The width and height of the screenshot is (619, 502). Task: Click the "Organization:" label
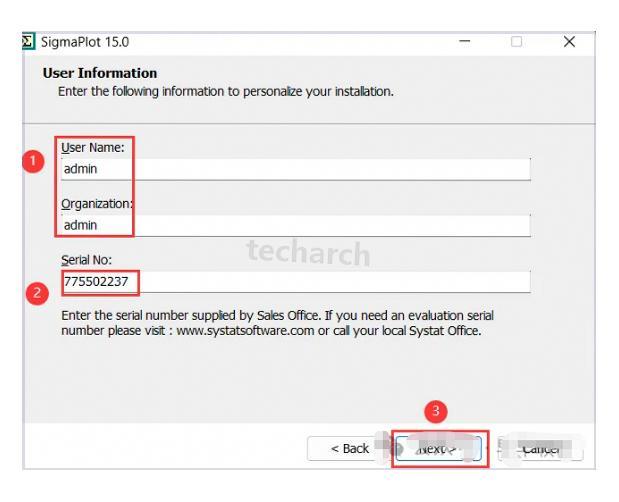point(97,205)
